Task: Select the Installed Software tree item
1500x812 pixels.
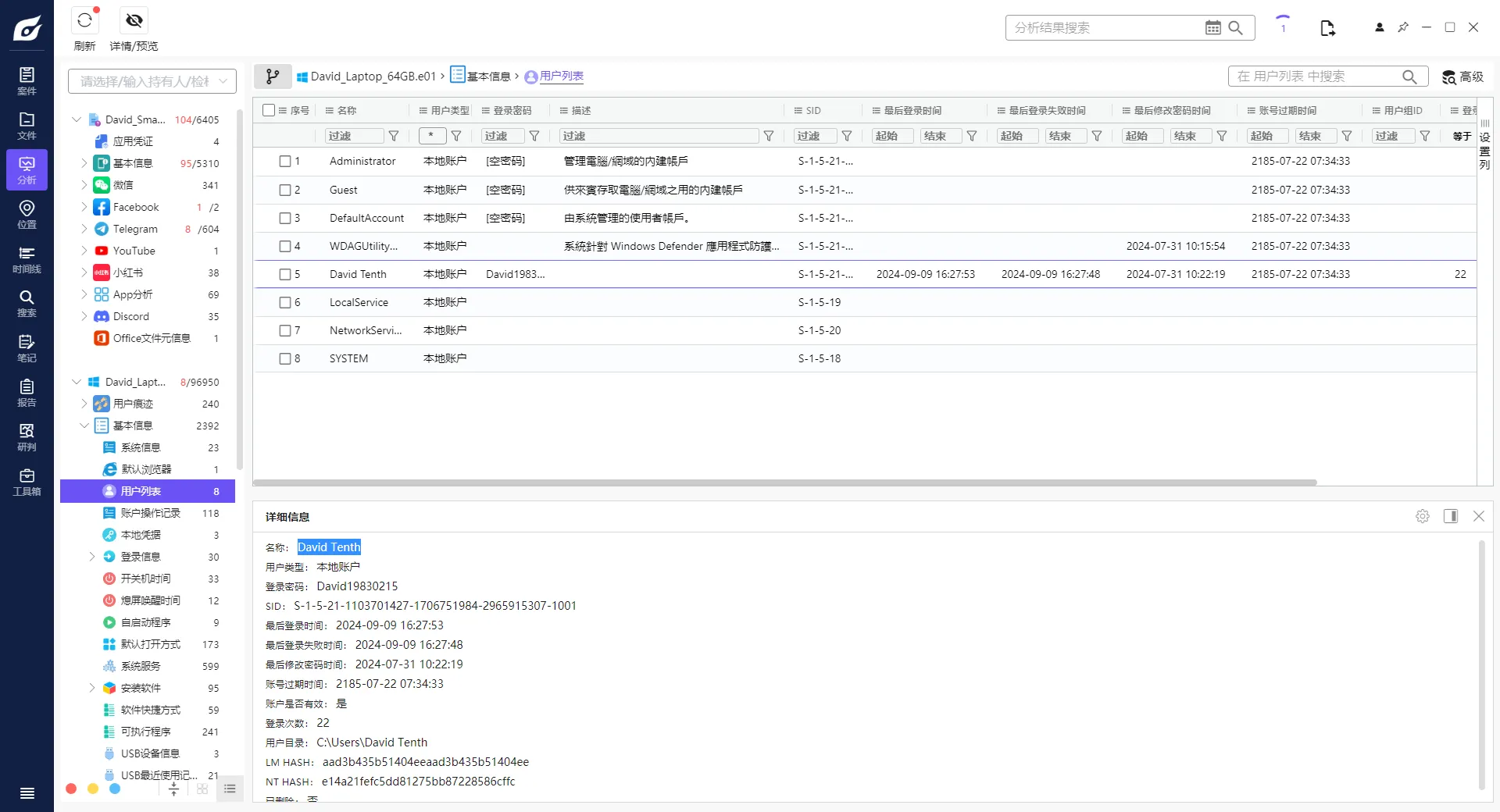Action: [x=141, y=688]
